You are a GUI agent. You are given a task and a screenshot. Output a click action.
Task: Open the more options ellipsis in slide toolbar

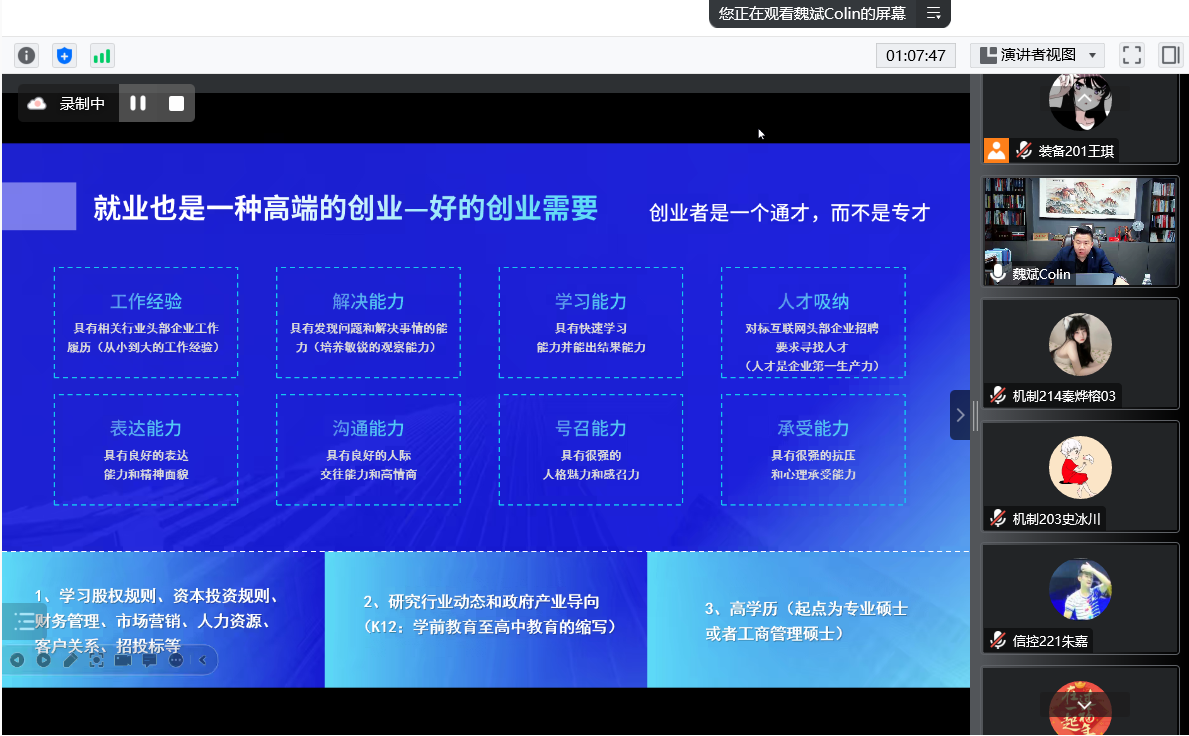click(x=176, y=660)
